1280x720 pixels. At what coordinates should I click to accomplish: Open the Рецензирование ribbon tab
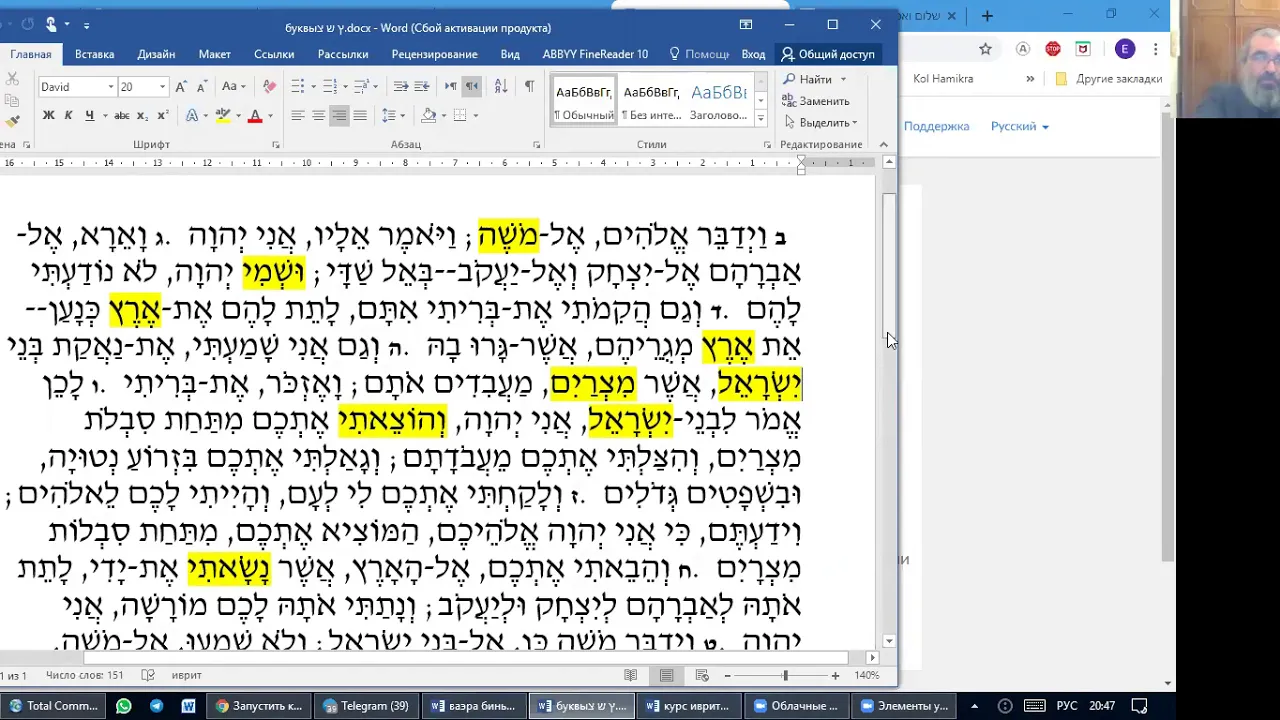click(x=434, y=54)
